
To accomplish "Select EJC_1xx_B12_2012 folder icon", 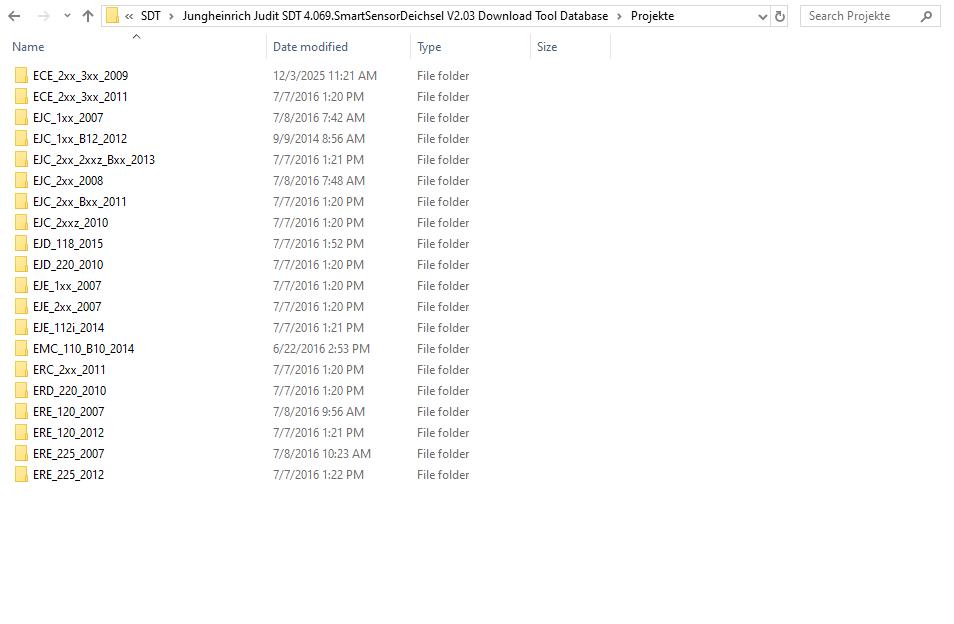I will pyautogui.click(x=21, y=139).
